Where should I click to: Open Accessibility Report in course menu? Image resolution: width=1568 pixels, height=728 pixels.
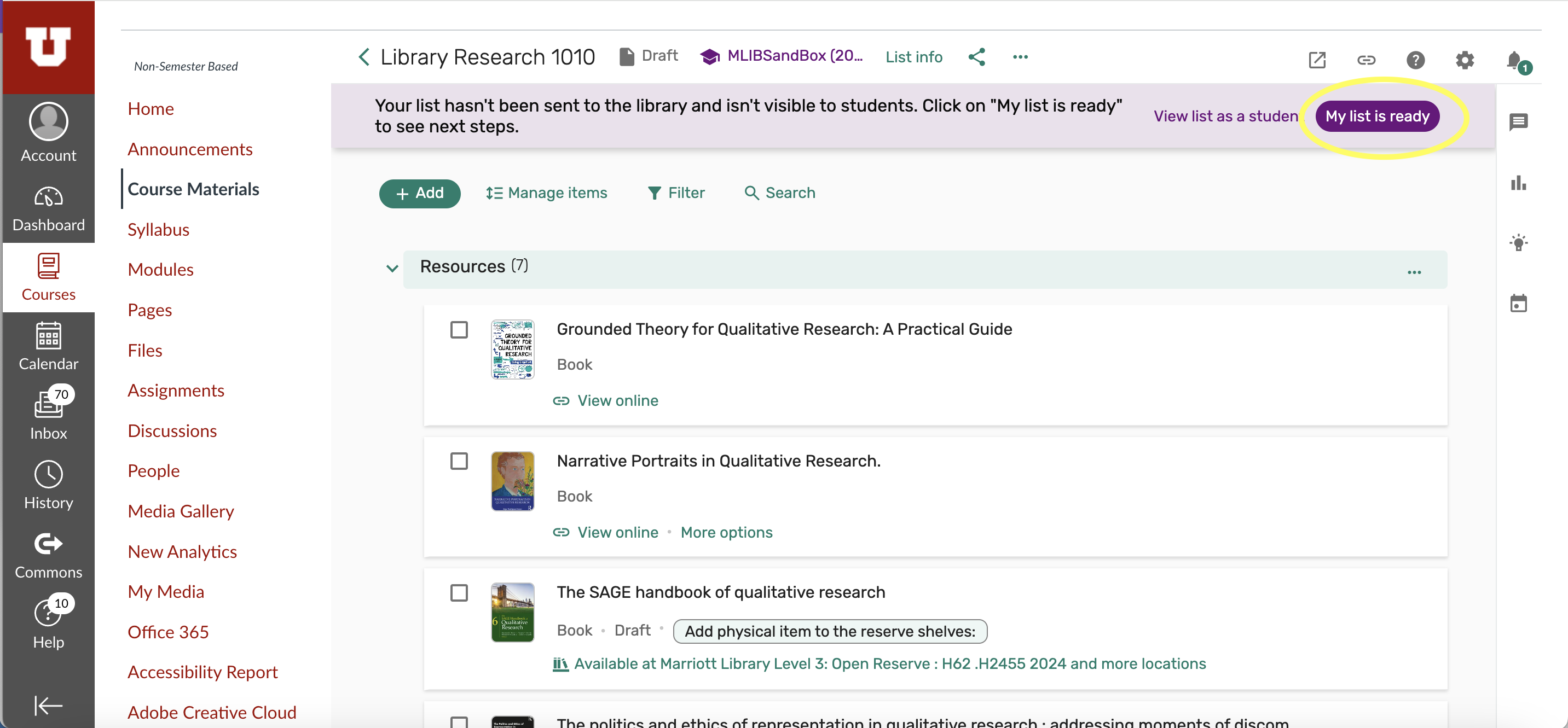coord(202,673)
